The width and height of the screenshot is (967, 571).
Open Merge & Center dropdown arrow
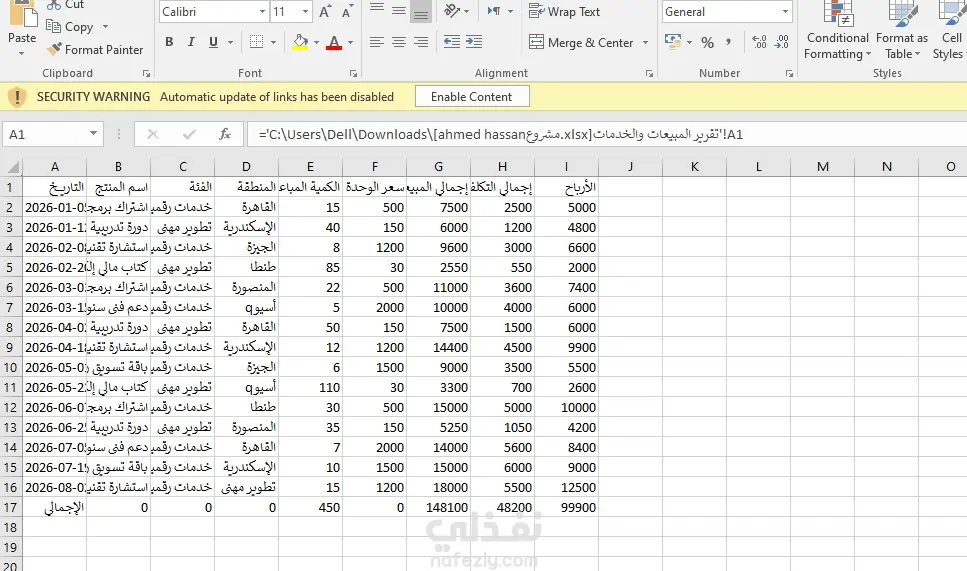click(645, 43)
